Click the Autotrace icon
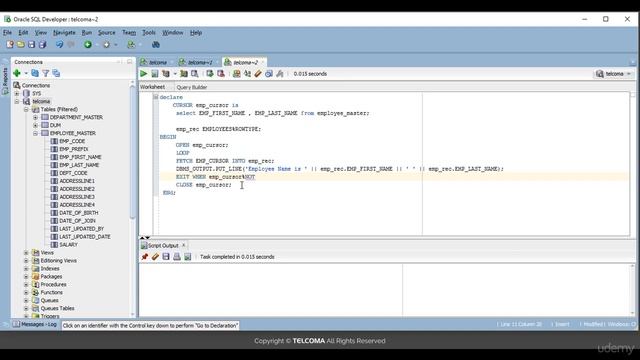The image size is (640, 360). [184, 74]
